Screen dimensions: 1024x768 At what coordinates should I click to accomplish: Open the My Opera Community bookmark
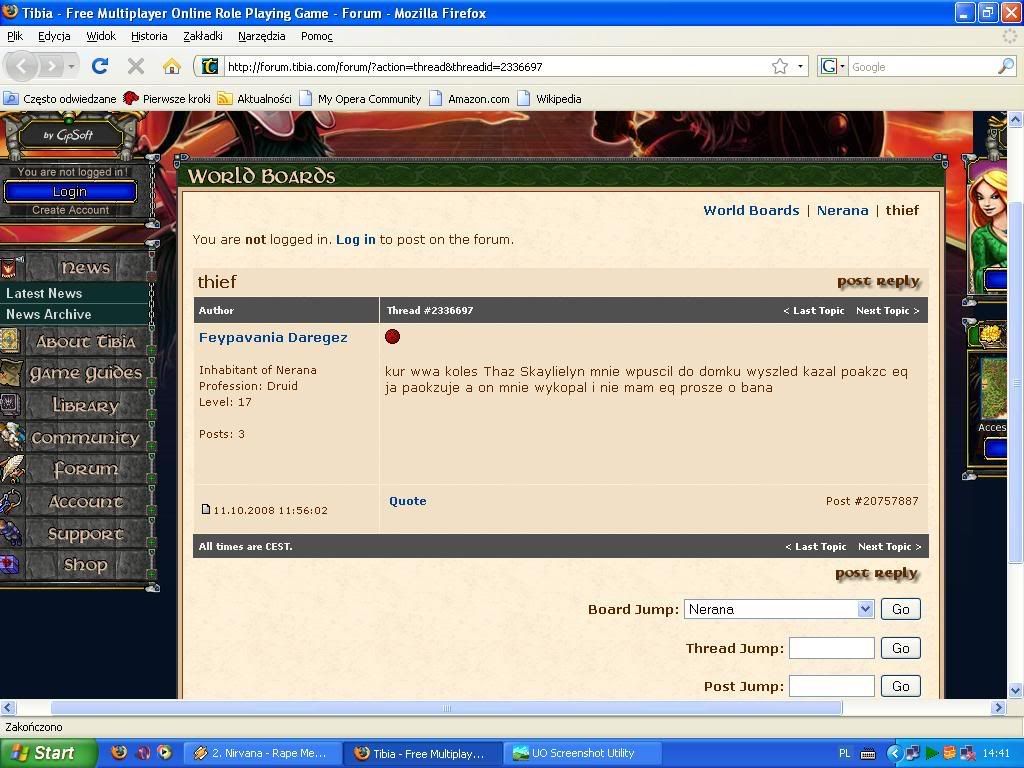tap(360, 99)
